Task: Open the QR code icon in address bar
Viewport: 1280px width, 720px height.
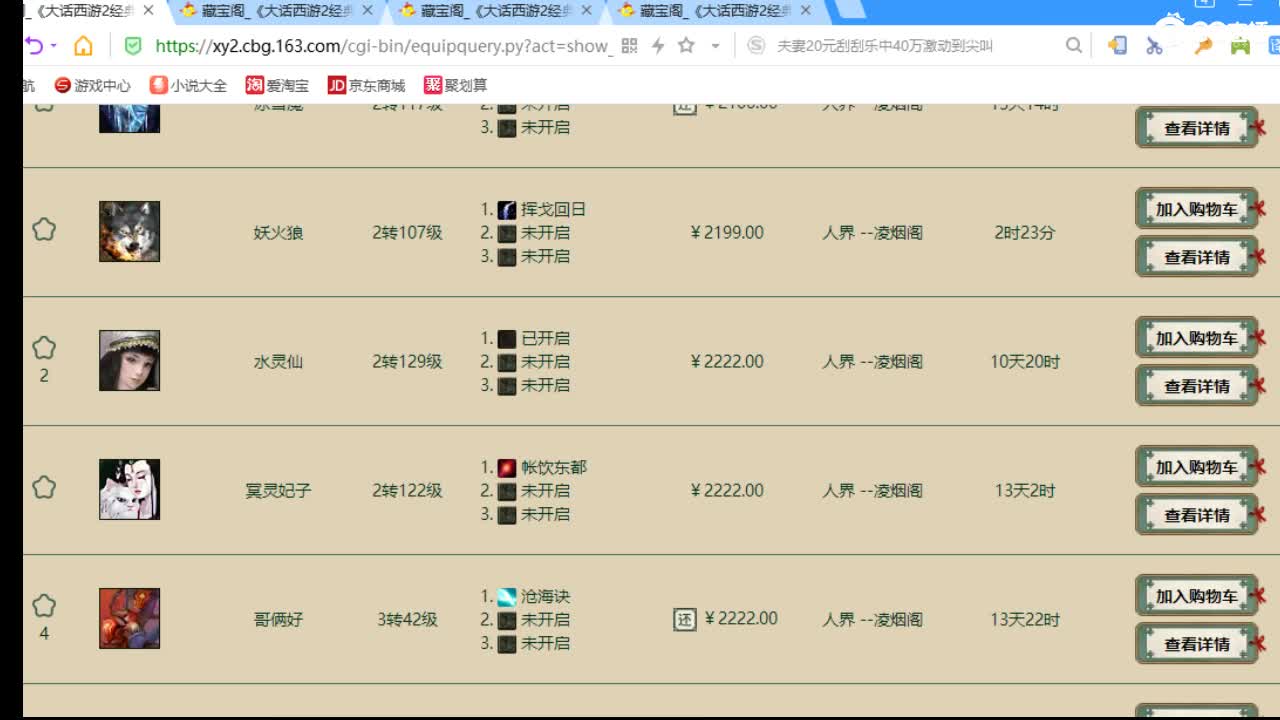Action: point(629,46)
